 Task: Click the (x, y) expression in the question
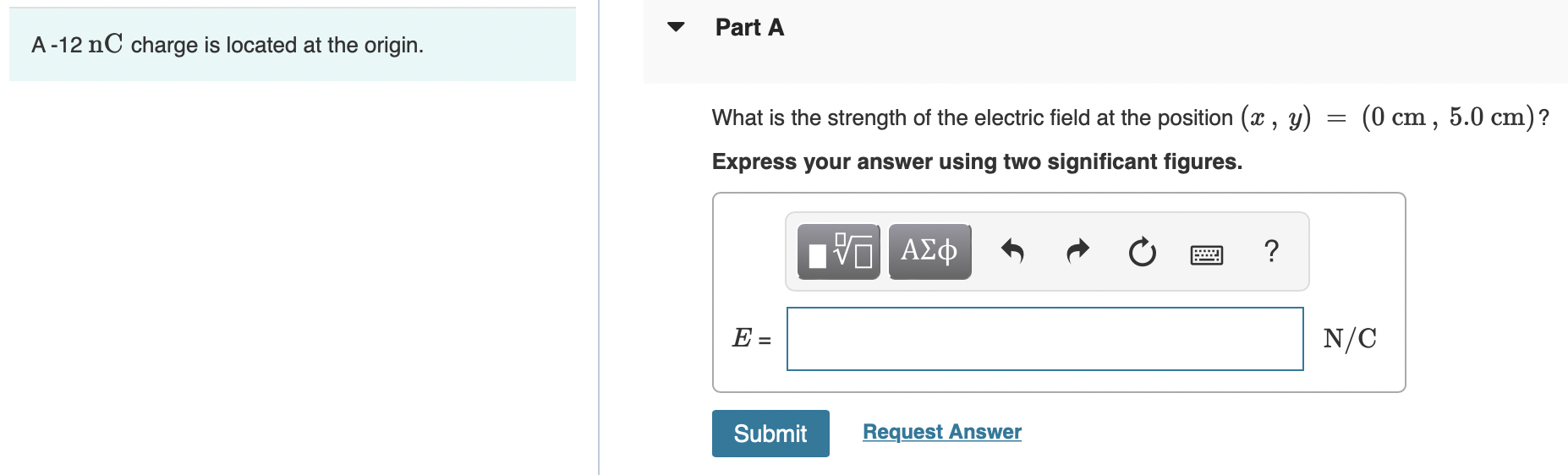(x=1275, y=117)
